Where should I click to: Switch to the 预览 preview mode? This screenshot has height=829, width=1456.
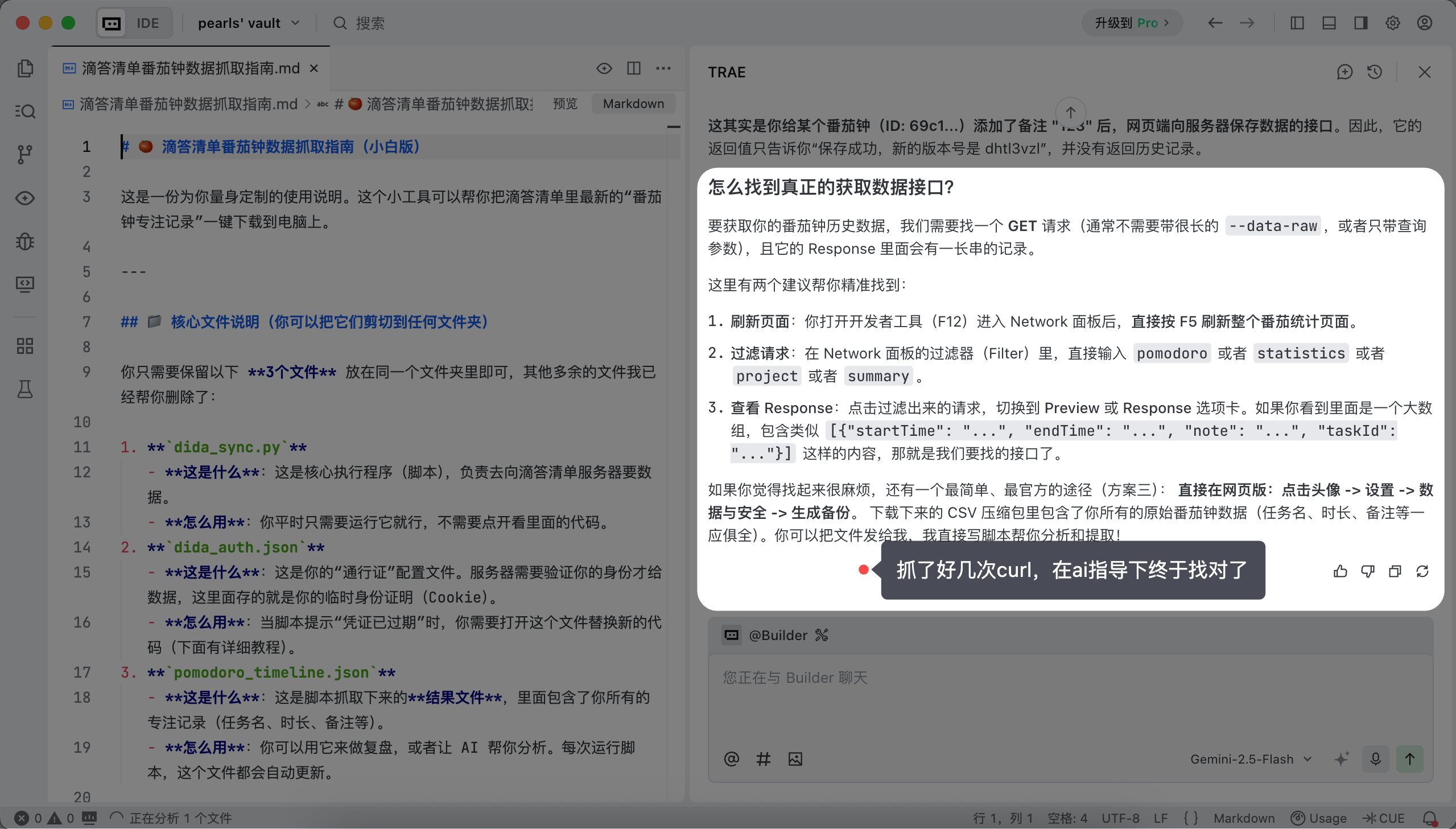point(564,104)
